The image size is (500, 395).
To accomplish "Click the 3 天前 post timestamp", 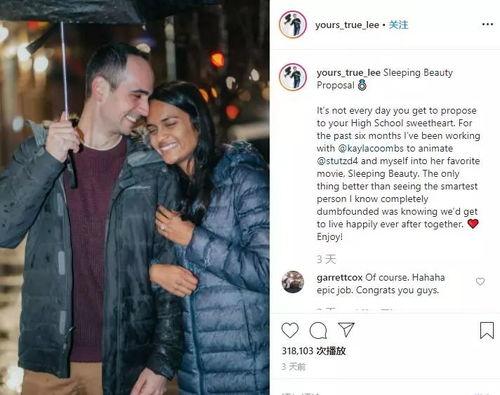I will 293,367.
